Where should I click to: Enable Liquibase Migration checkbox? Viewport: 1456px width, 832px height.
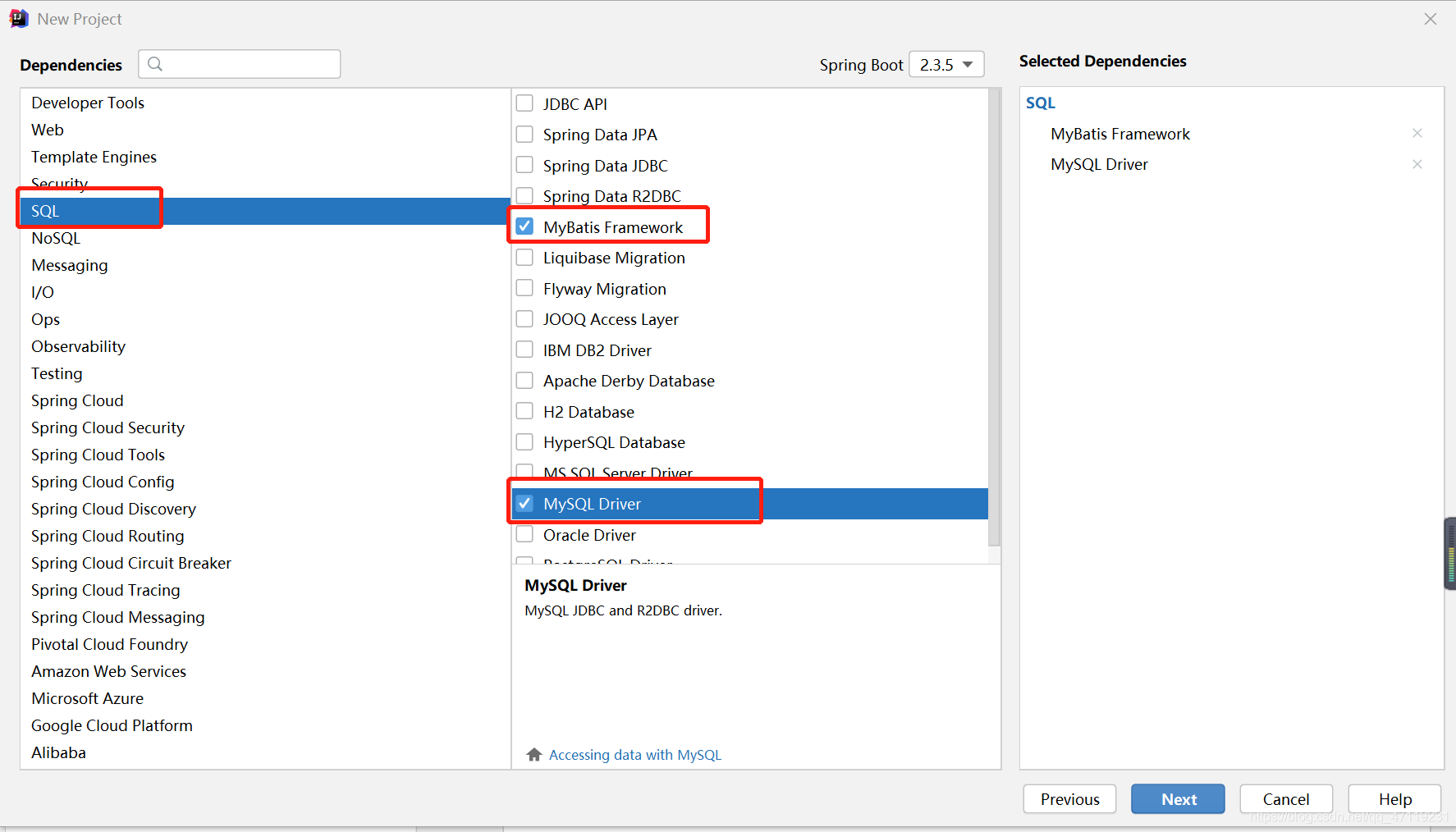pos(524,258)
